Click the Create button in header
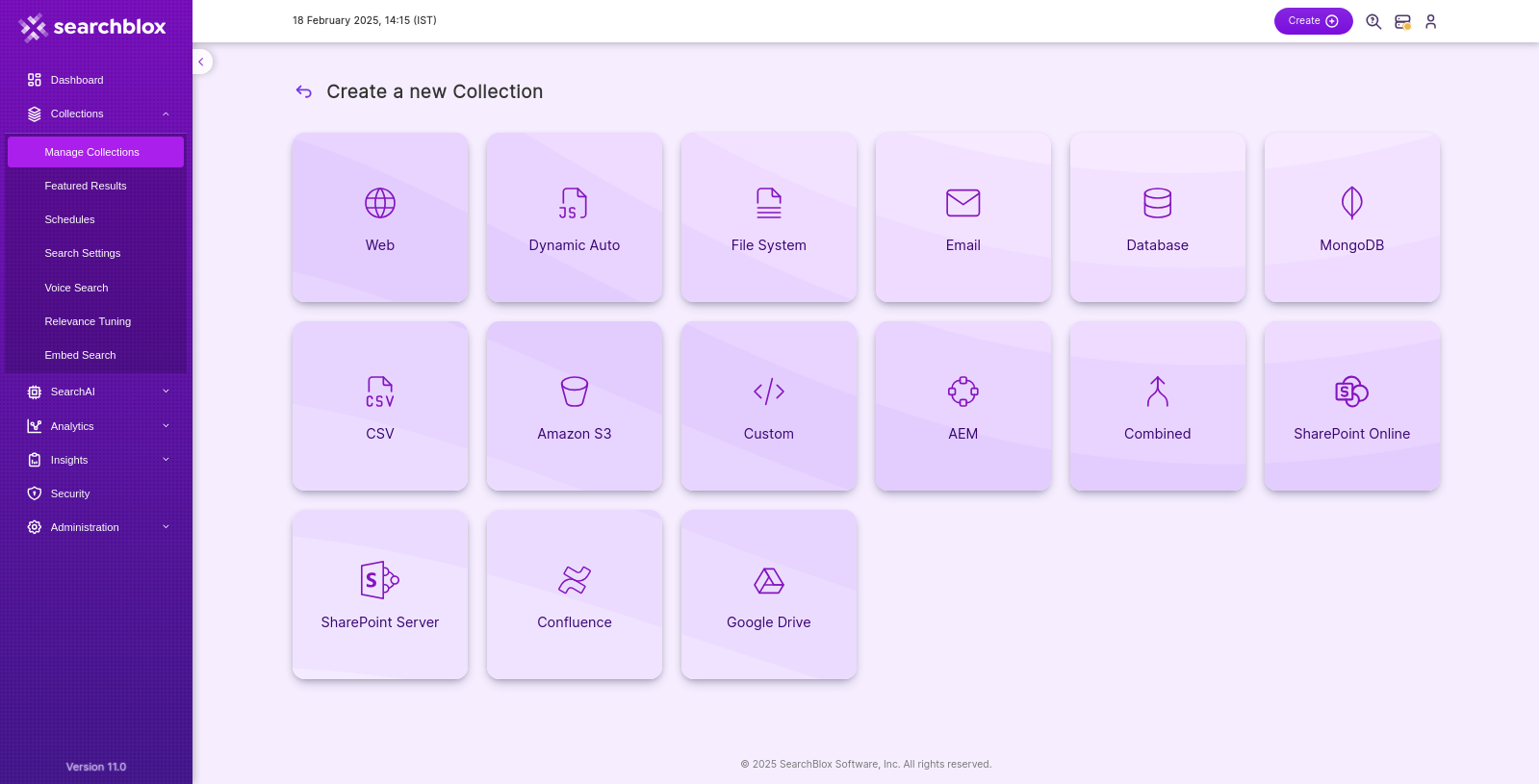The height and width of the screenshot is (784, 1540). (x=1313, y=21)
